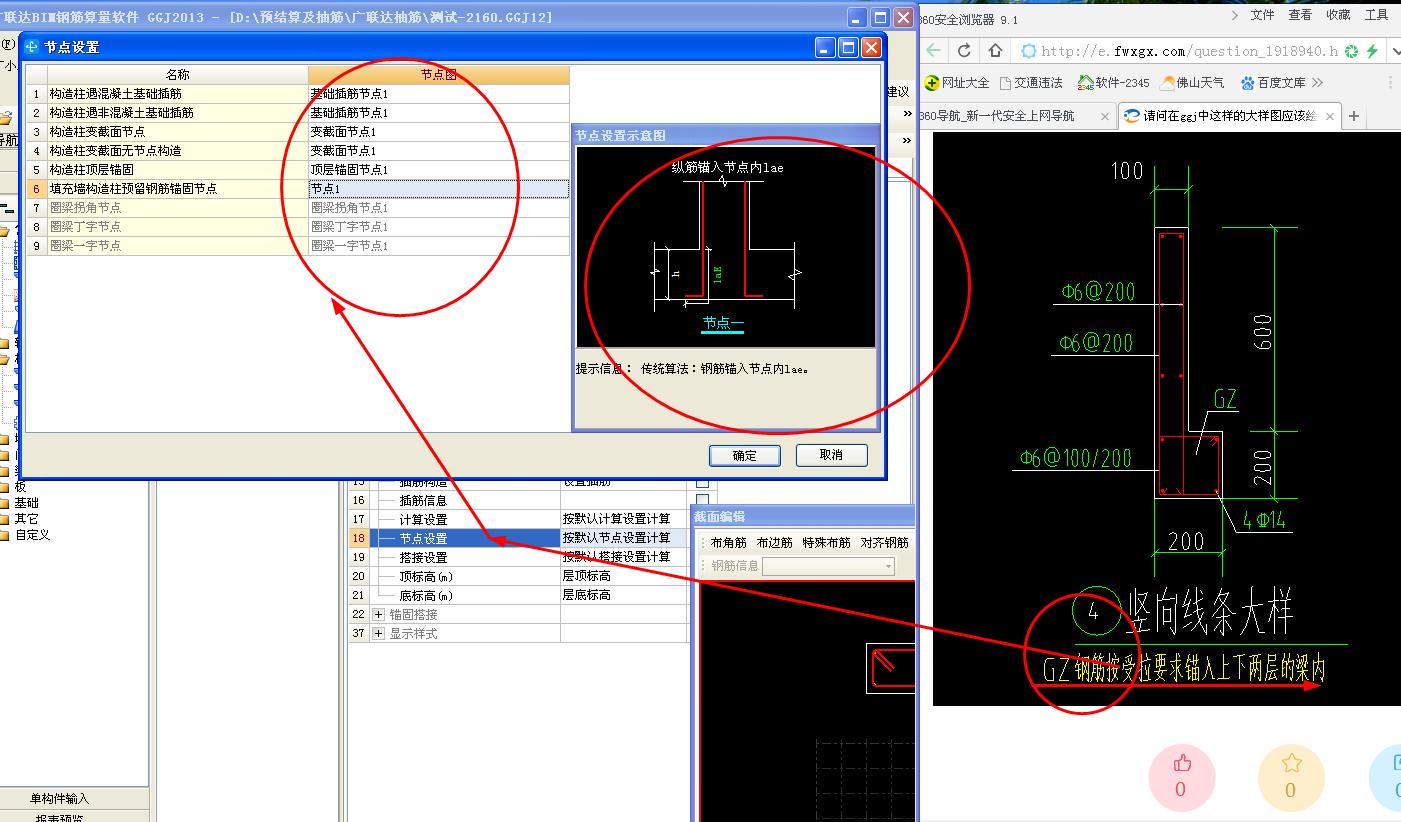Open the 文件 menu in the browser

[1262, 15]
